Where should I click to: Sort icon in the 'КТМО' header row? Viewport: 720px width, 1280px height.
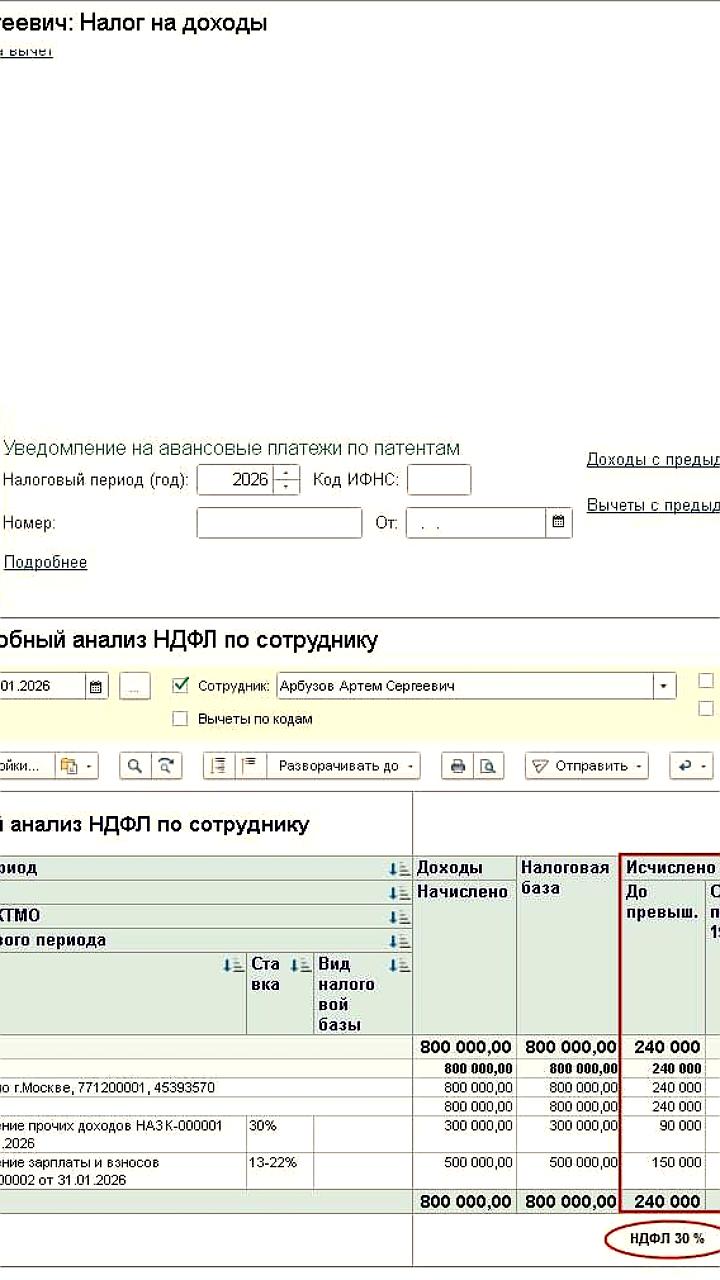tap(399, 916)
